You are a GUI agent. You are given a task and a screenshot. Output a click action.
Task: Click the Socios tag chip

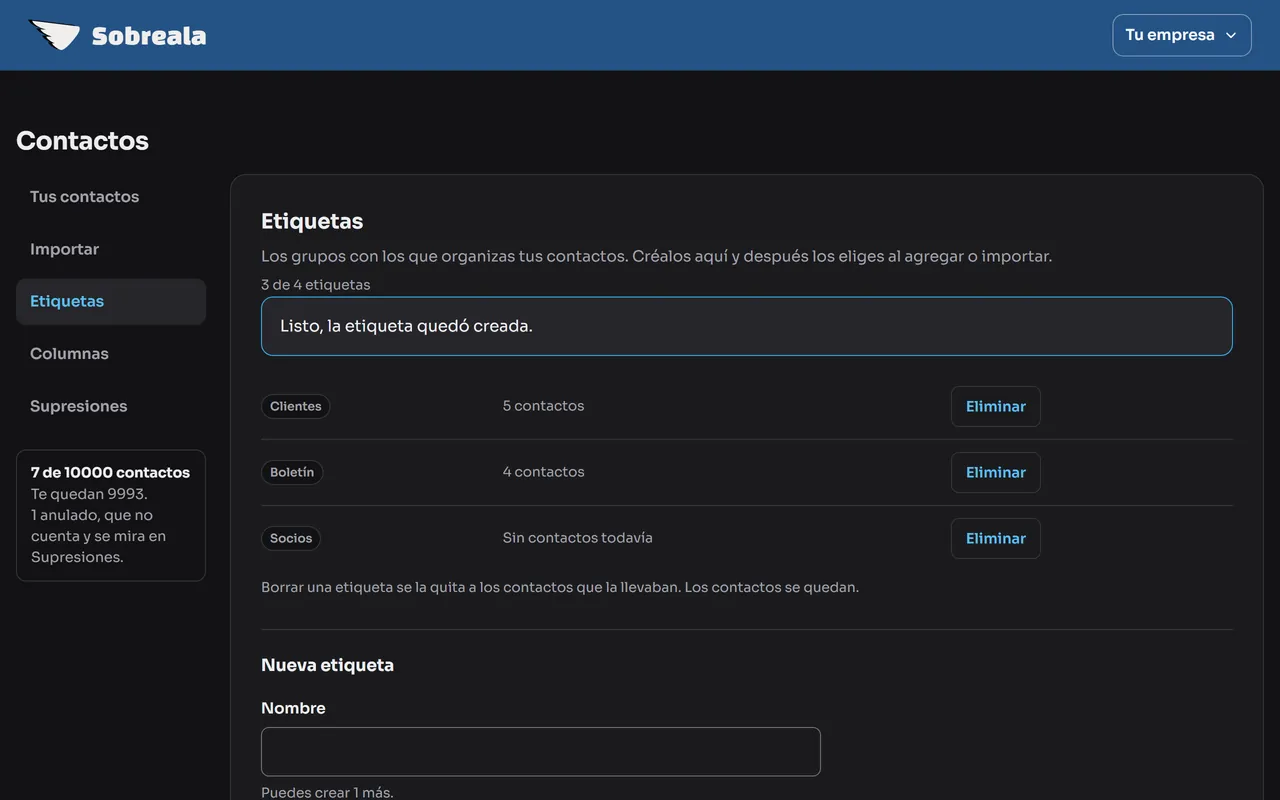coord(291,538)
